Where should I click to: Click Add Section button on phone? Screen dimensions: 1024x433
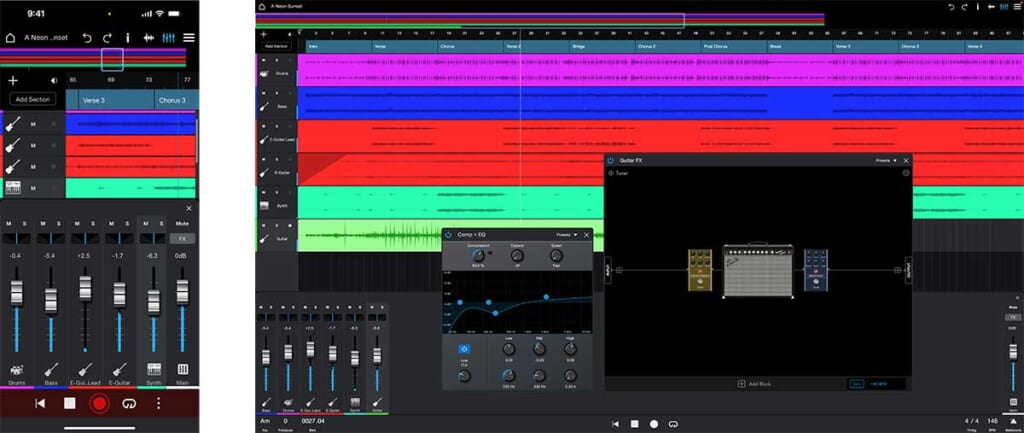pyautogui.click(x=32, y=100)
